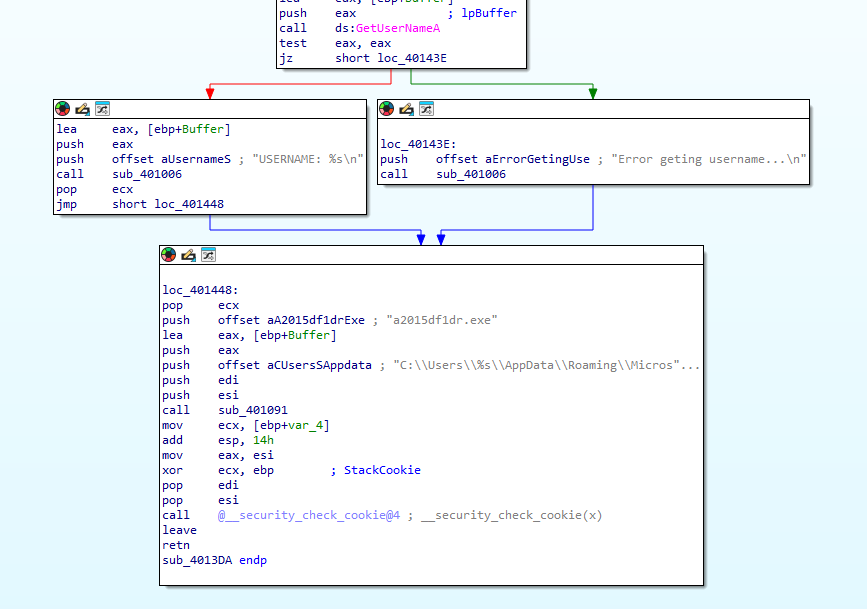Click pencil icon on loc_40143E node
The image size is (867, 609).
click(407, 109)
